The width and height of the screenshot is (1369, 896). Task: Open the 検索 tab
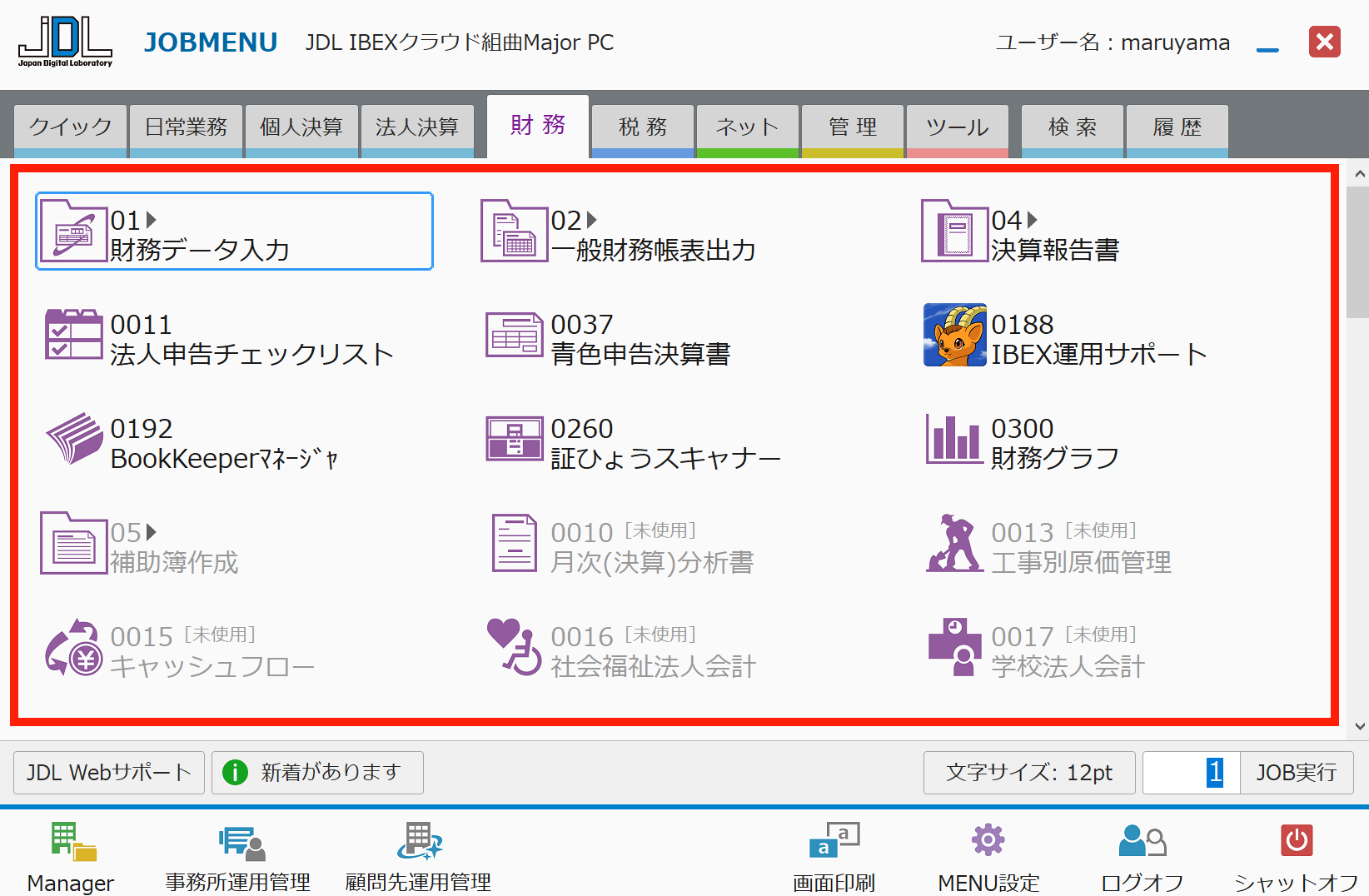point(1073,131)
